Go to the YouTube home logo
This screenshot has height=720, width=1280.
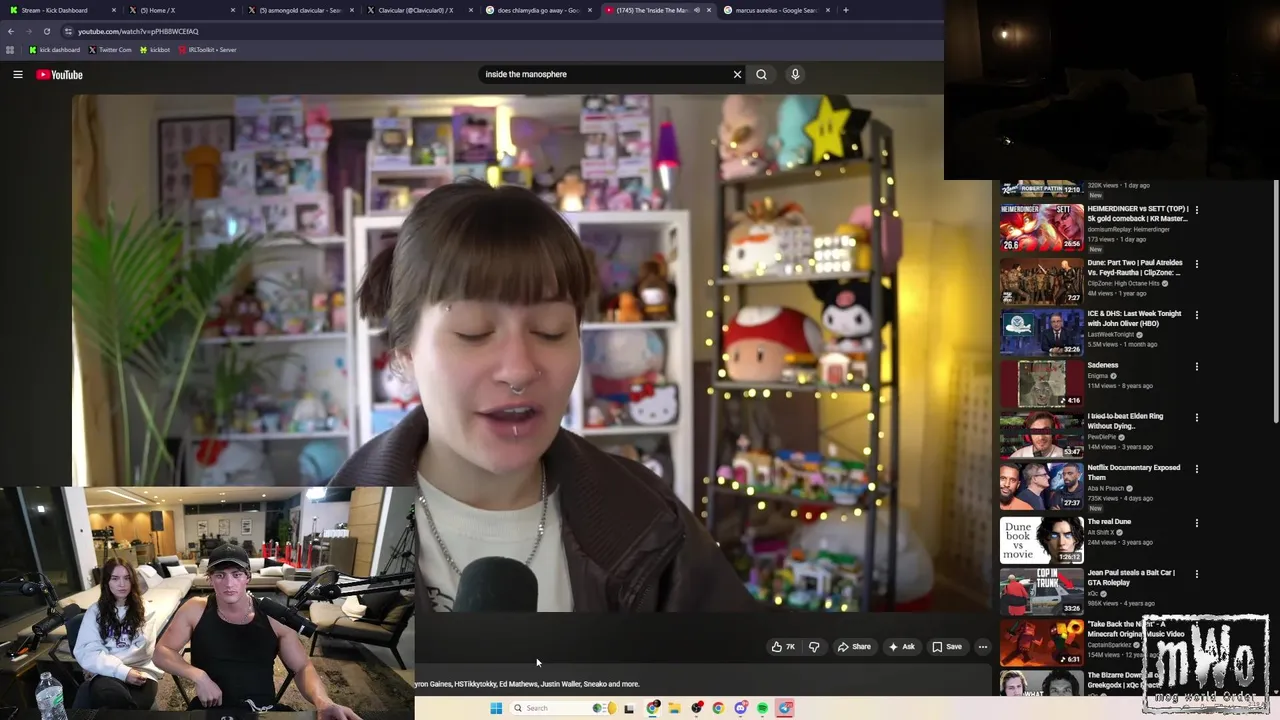(59, 74)
